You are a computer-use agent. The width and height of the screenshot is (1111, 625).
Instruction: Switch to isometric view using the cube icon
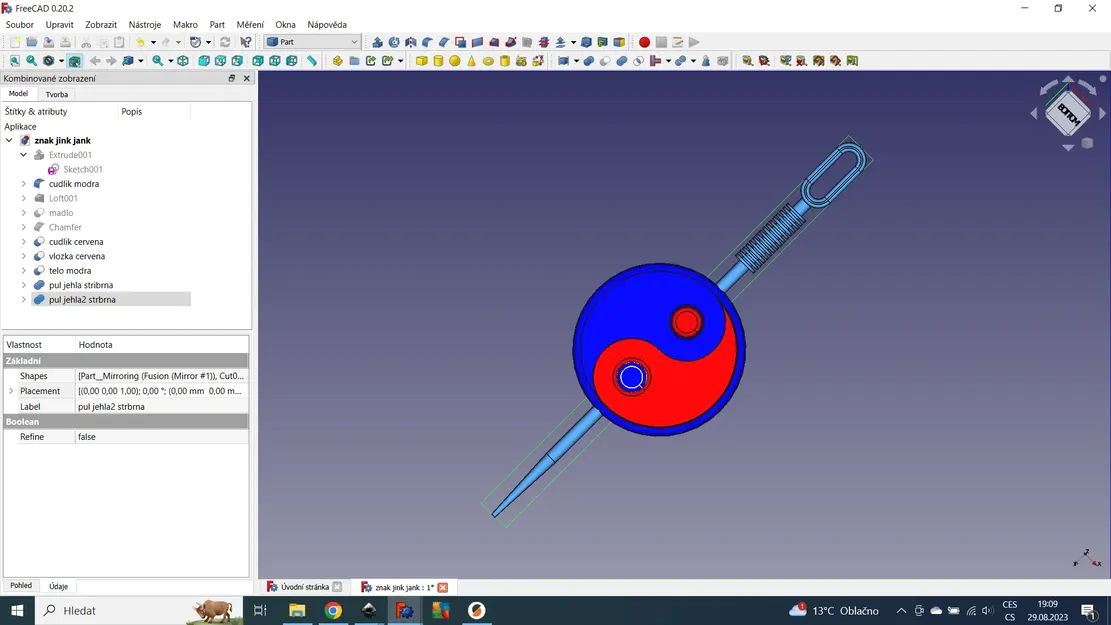pyautogui.click(x=183, y=61)
